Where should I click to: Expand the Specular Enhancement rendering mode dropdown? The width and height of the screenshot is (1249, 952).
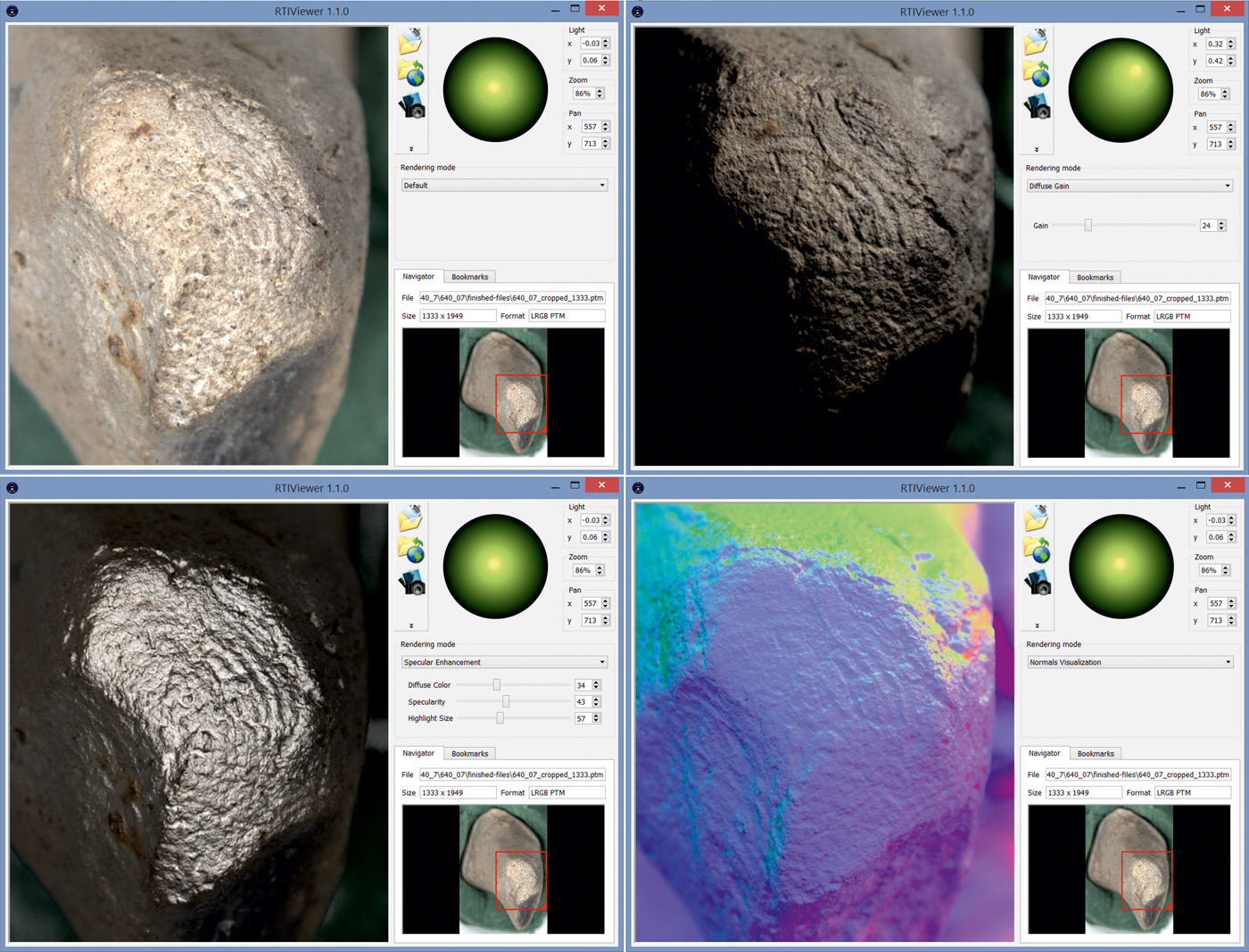[504, 662]
